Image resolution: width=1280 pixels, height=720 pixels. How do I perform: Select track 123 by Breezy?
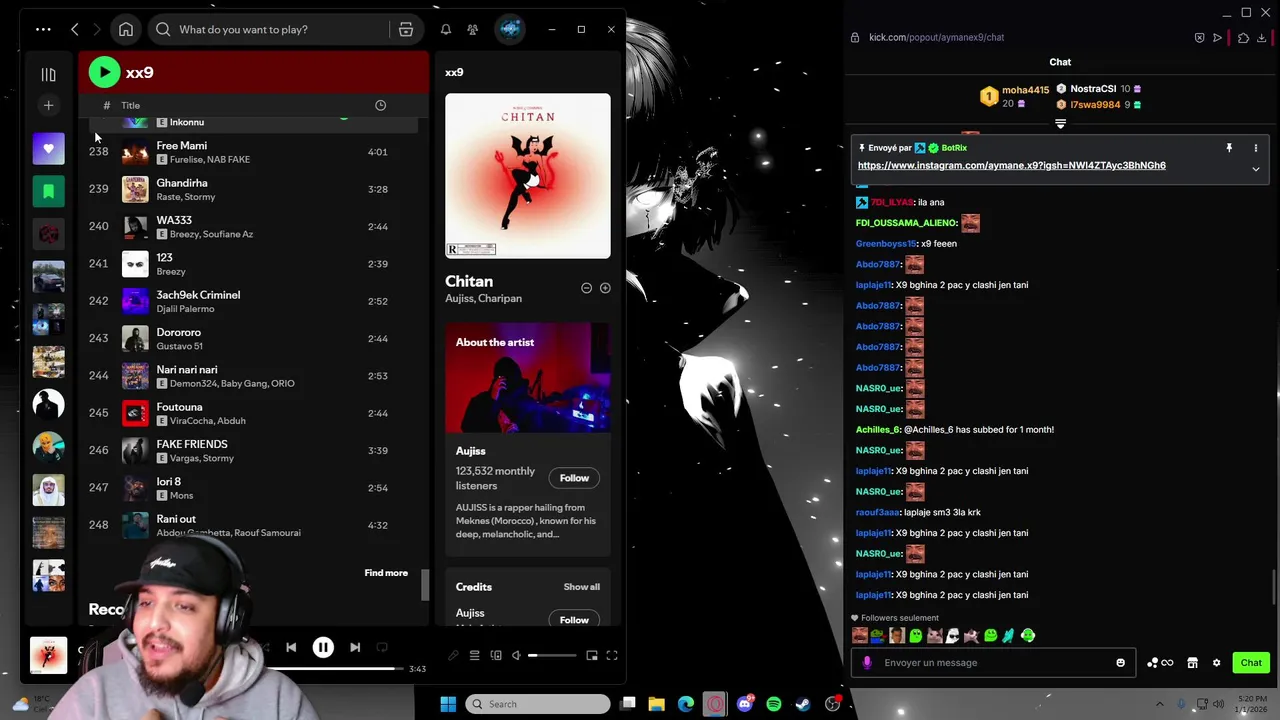(250, 264)
